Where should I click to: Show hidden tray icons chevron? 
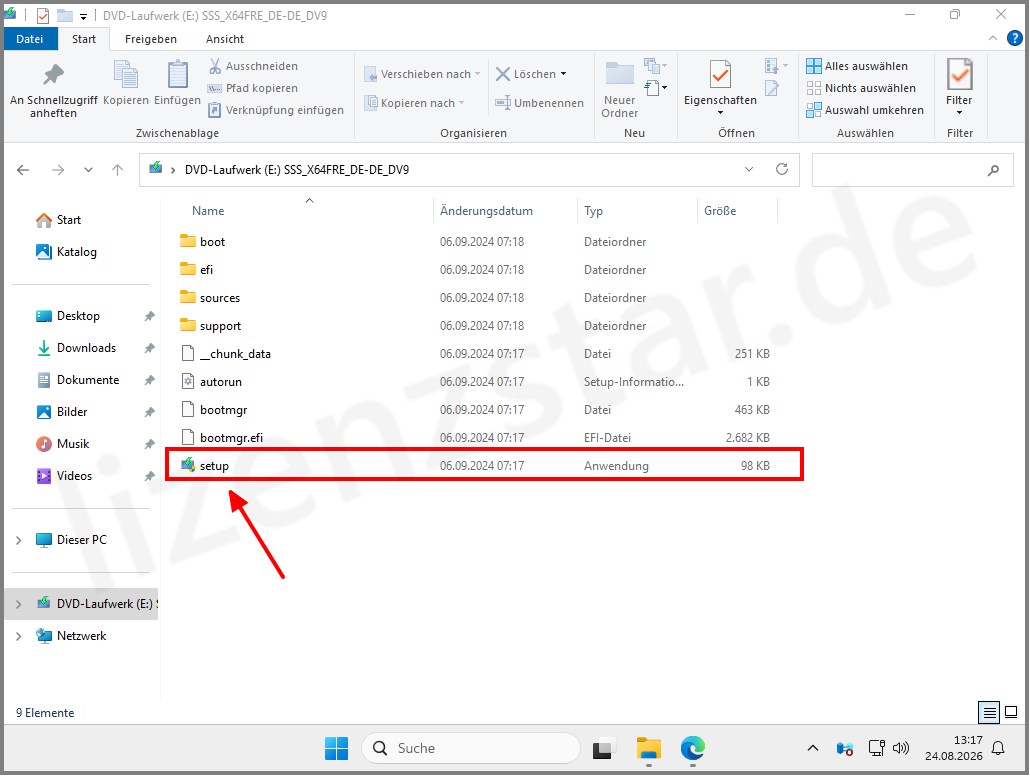[813, 748]
